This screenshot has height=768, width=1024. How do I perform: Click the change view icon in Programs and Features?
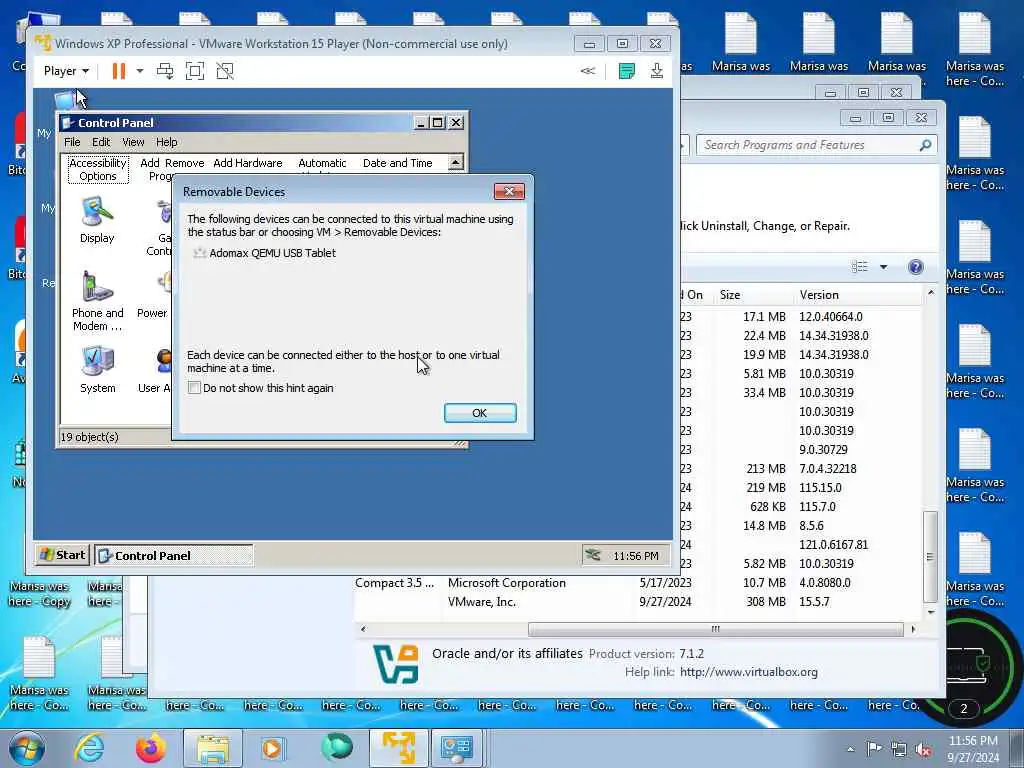[x=859, y=266]
